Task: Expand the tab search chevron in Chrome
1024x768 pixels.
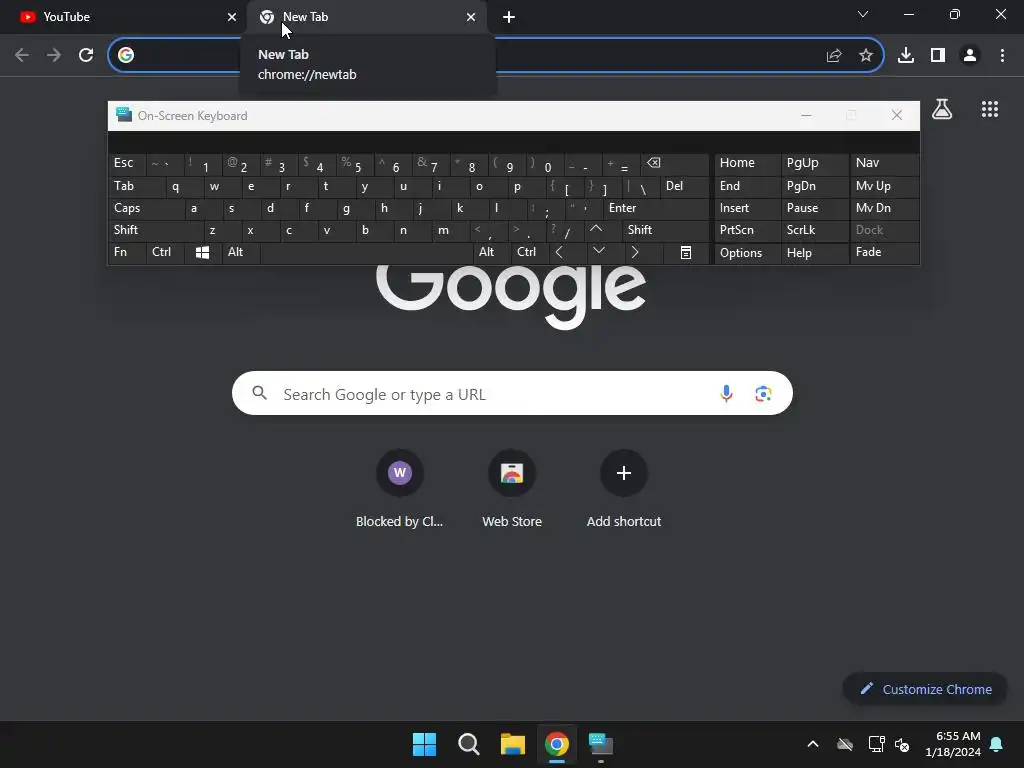Action: 863,14
